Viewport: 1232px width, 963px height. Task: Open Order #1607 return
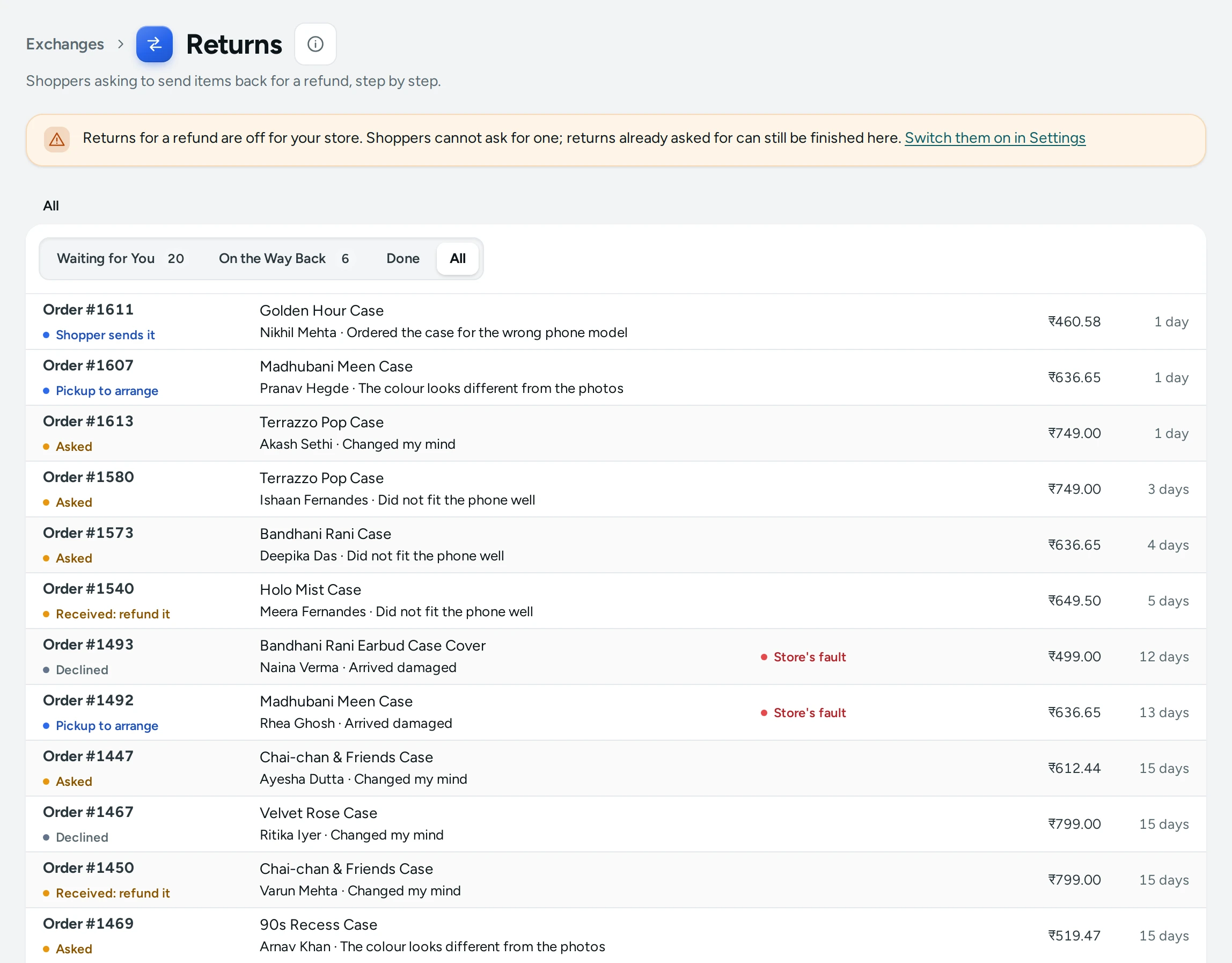point(616,378)
